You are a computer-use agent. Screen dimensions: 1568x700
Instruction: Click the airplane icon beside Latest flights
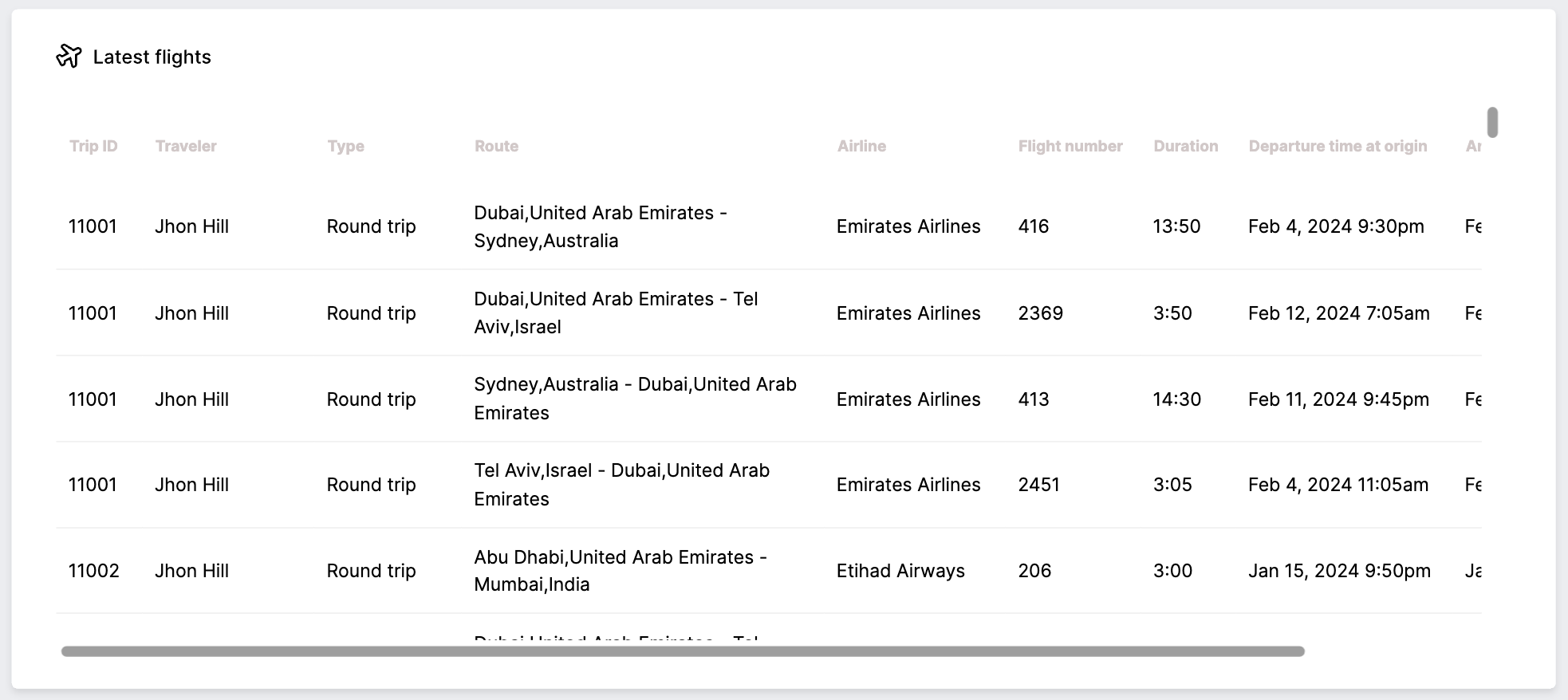coord(69,57)
